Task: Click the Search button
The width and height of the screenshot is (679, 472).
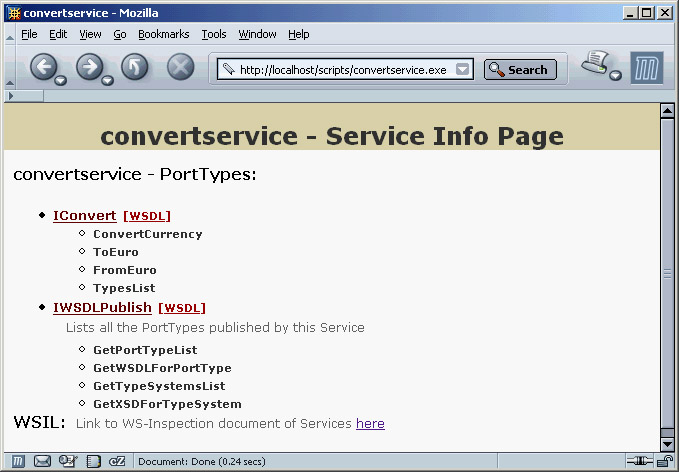Action: tap(518, 70)
